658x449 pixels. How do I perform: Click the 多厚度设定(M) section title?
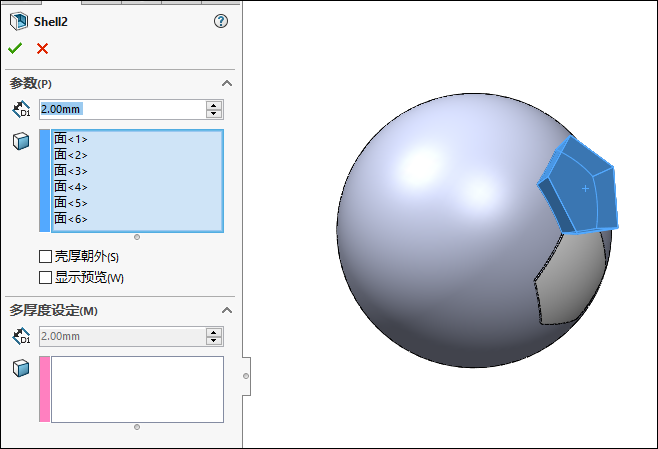[x=54, y=311]
